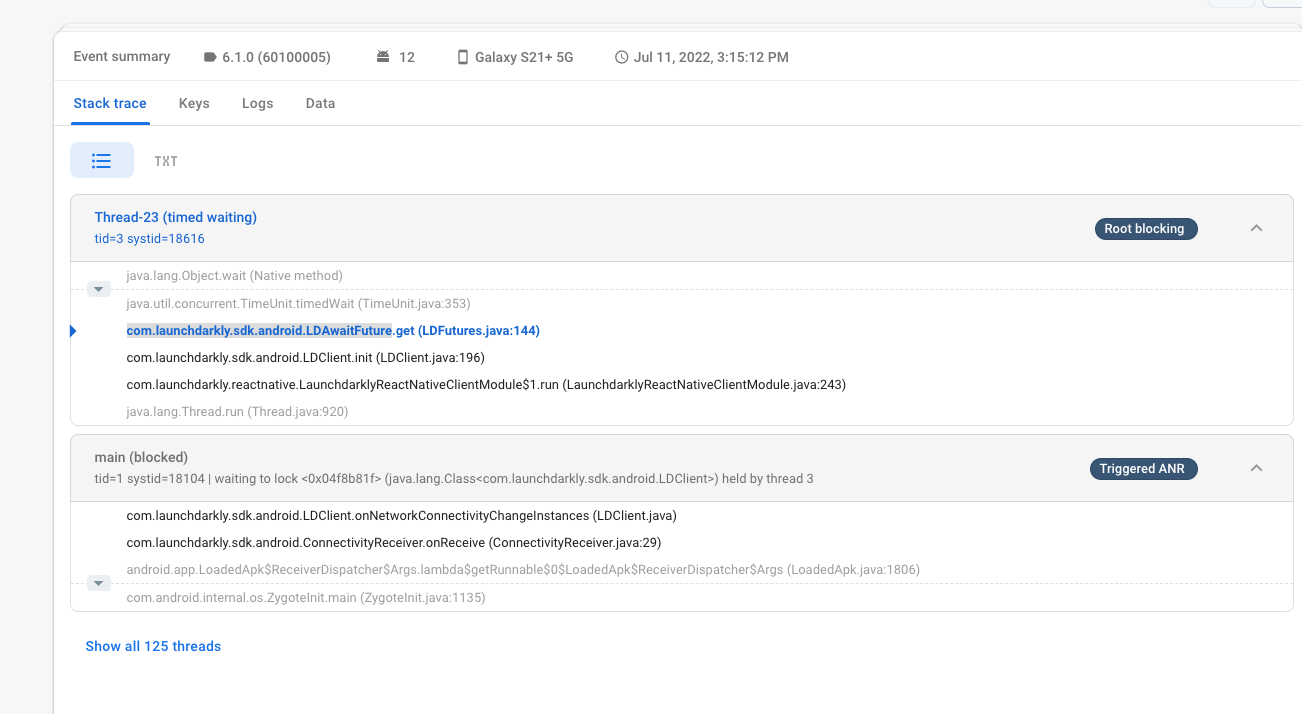Viewport: 1302px width, 714px height.
Task: Click the blue marker on the LDAwaitFuture frame
Action: [73, 330]
